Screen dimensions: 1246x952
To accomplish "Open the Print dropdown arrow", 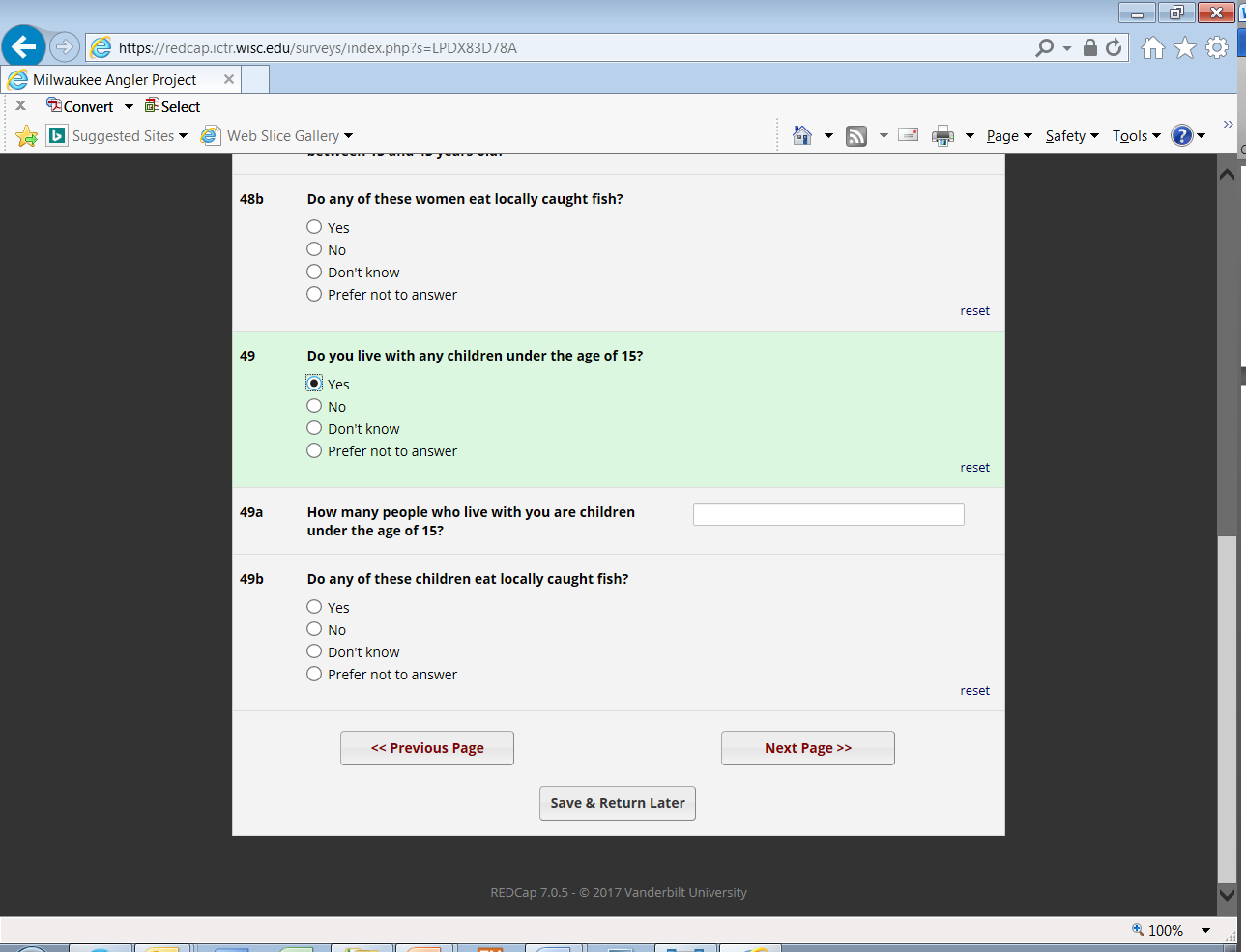I will pos(970,136).
